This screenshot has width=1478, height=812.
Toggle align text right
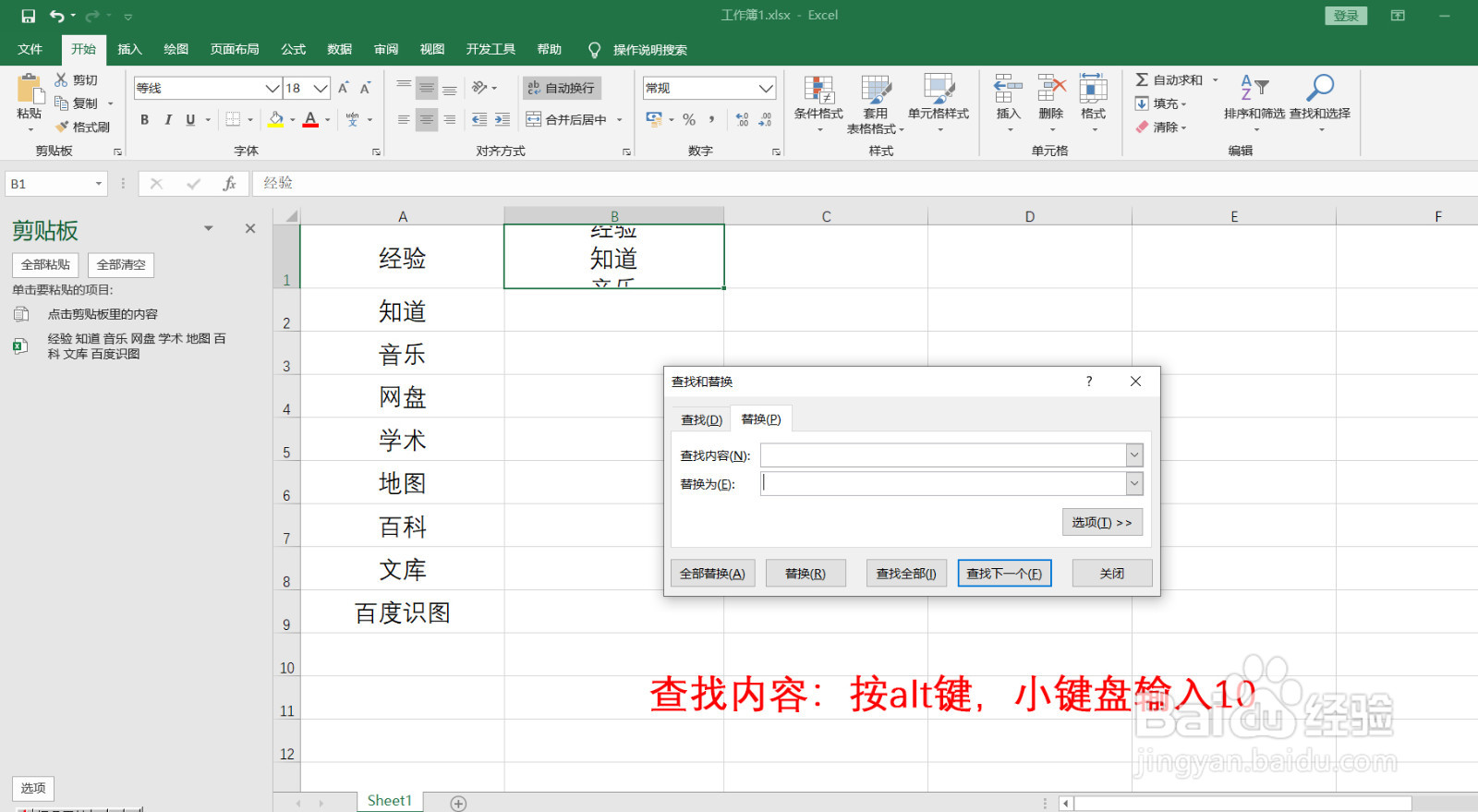(449, 120)
